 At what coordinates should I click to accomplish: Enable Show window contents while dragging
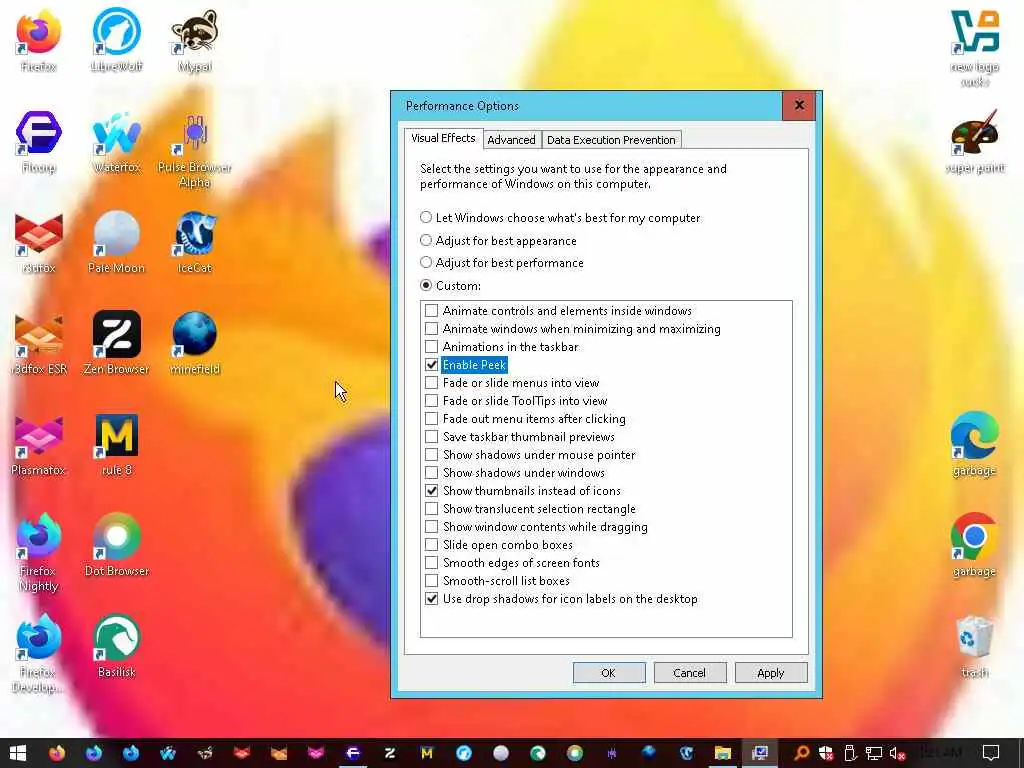coord(432,526)
